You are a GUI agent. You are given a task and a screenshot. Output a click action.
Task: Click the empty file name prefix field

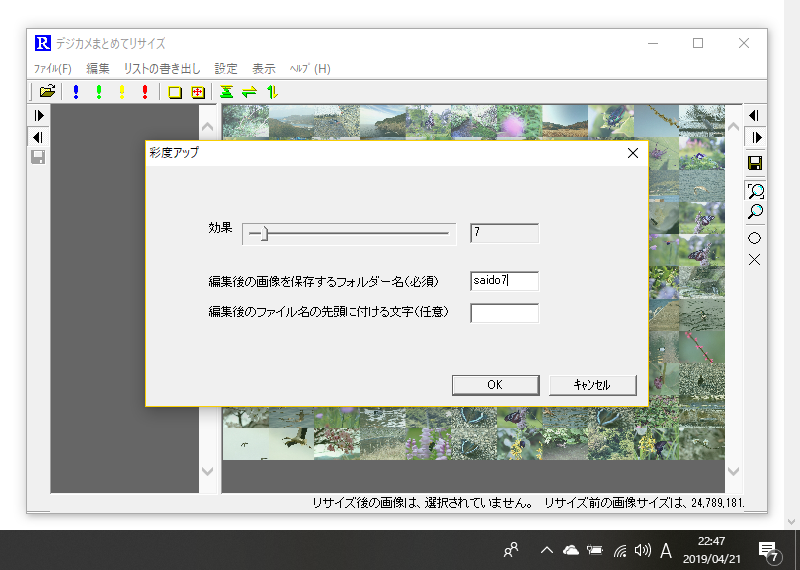(x=504, y=313)
